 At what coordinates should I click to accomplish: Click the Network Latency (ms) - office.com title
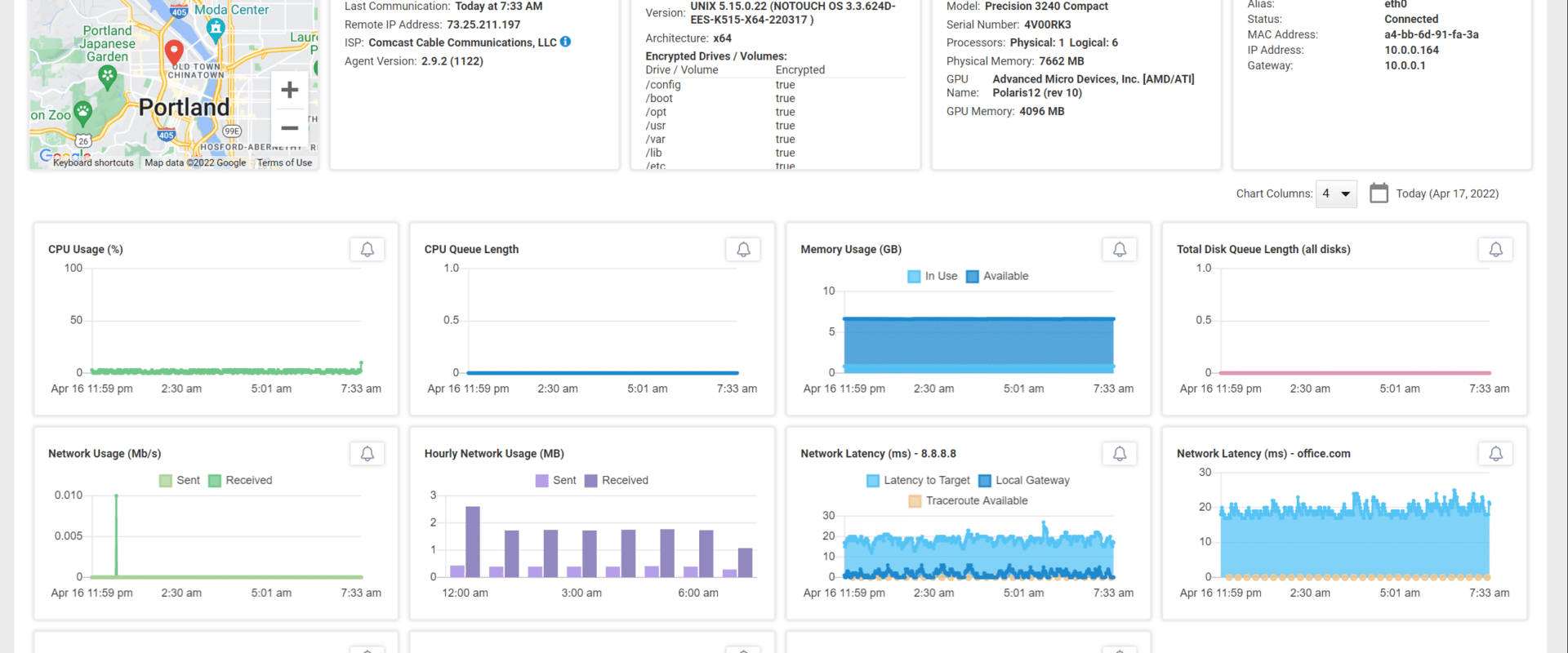tap(1263, 454)
